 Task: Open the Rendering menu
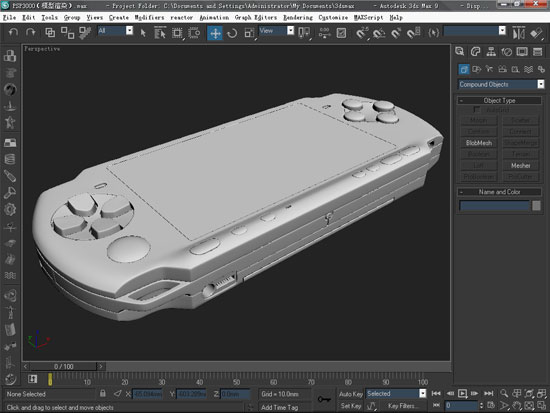coord(298,18)
